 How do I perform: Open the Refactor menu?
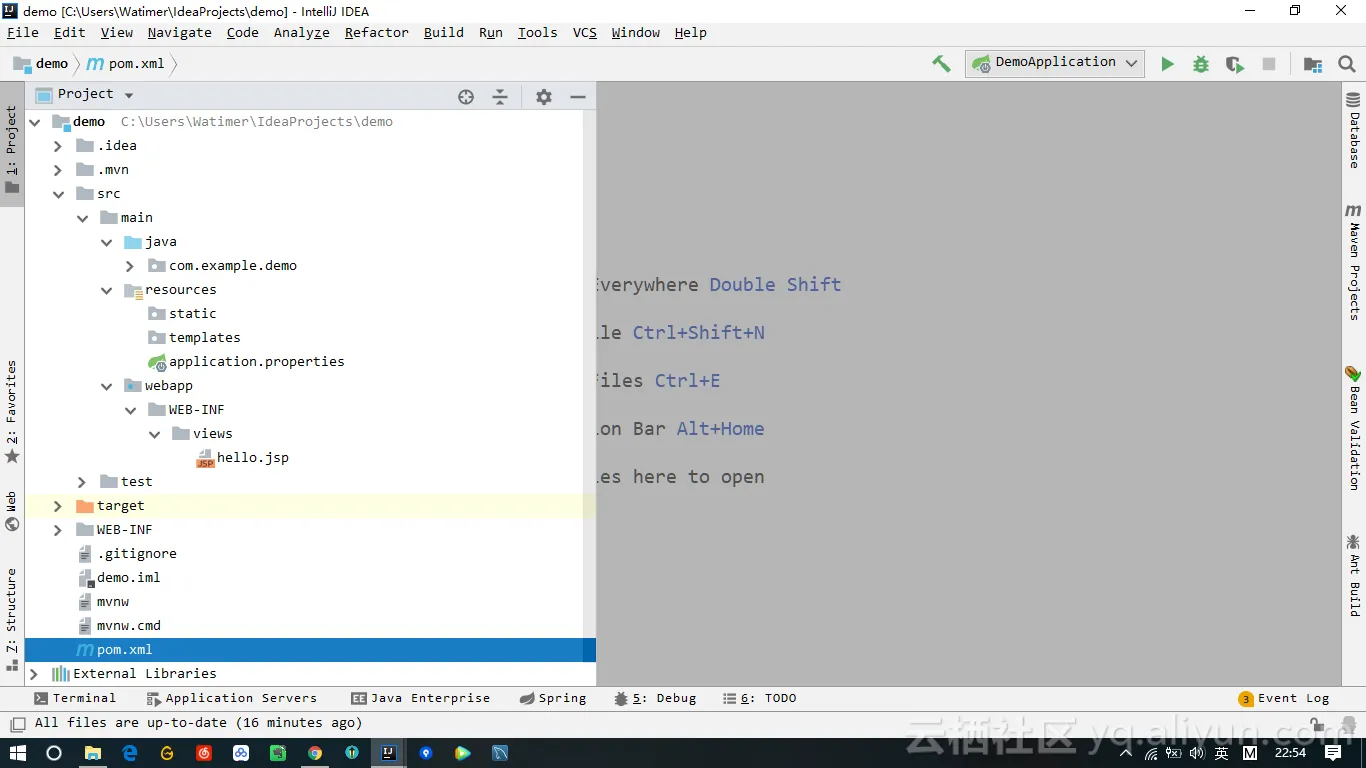pyautogui.click(x=376, y=32)
